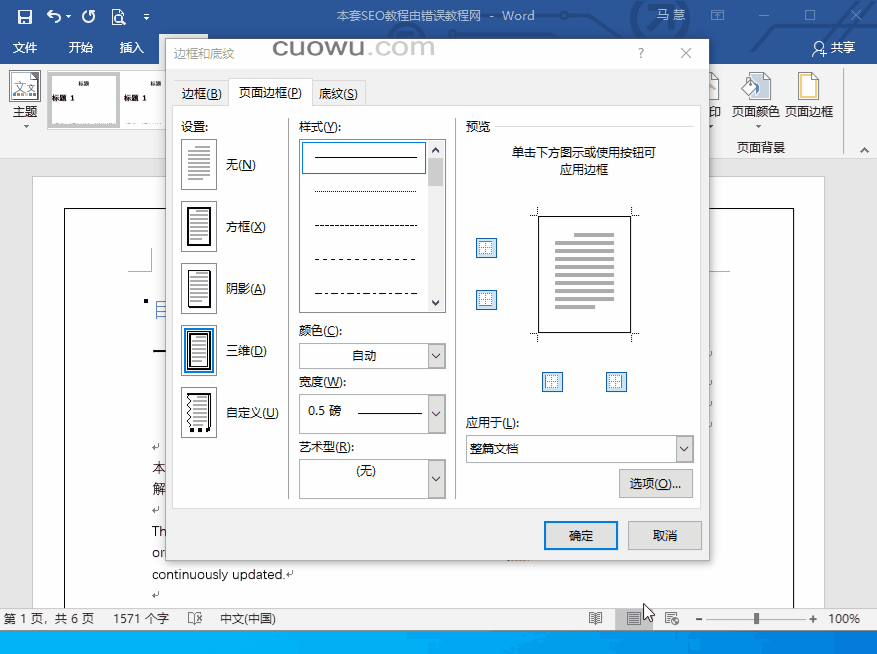Click the 取消 cancel button
Viewport: 877px width, 654px height.
tap(664, 535)
